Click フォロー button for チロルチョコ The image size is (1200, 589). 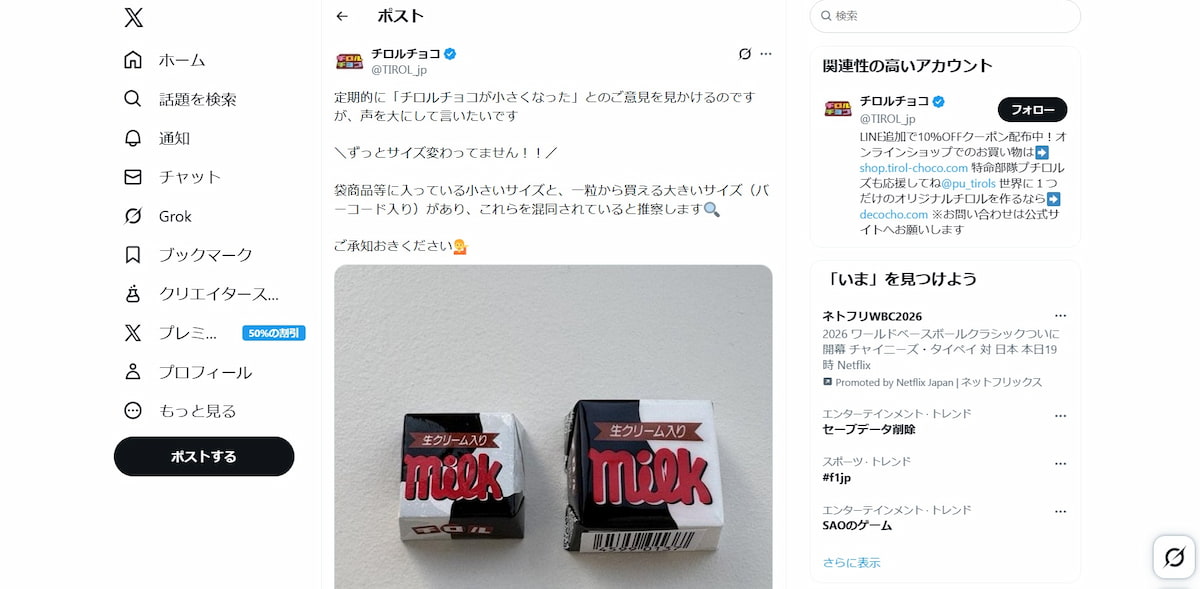tap(1032, 110)
